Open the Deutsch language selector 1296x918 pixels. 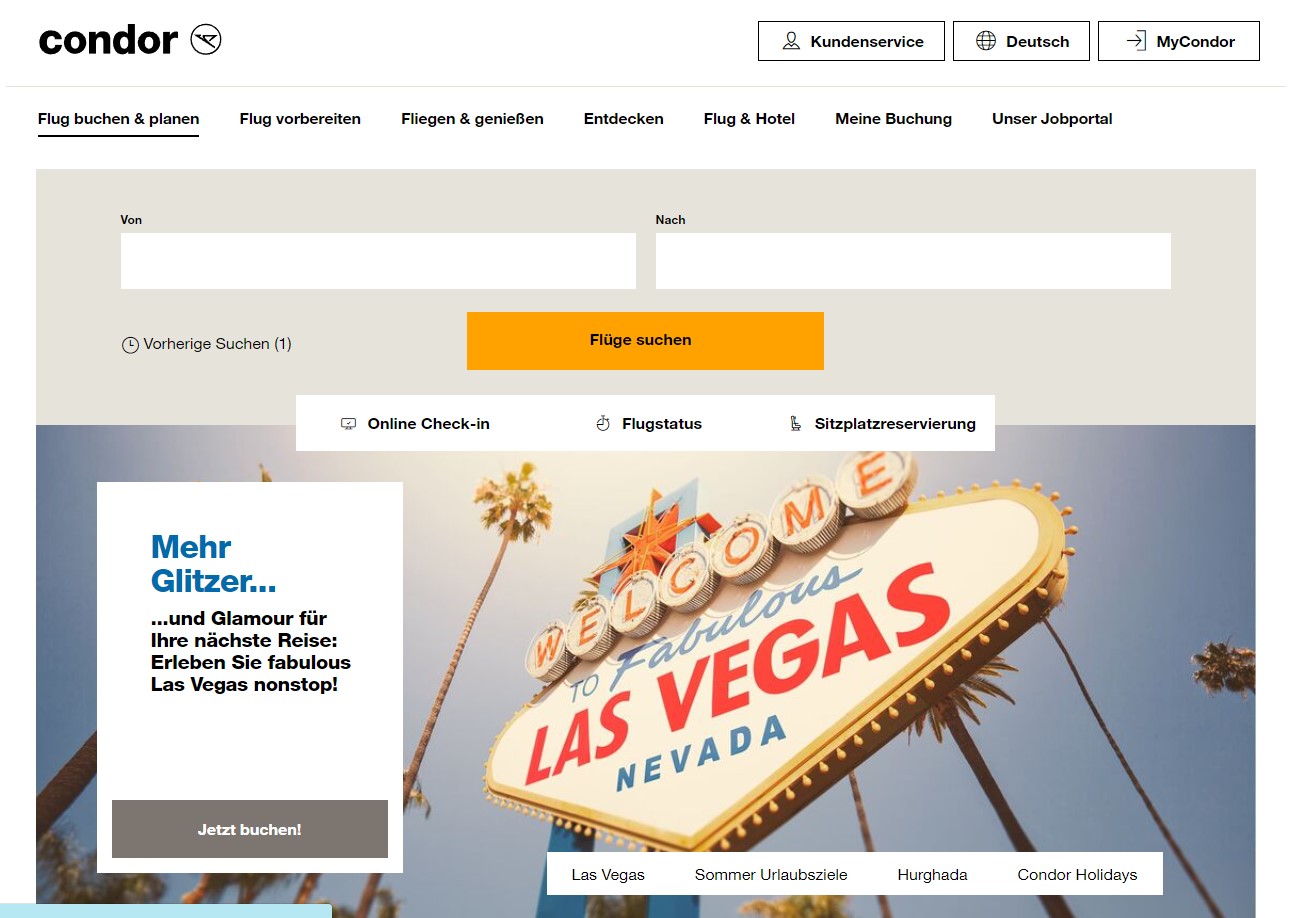click(1021, 41)
